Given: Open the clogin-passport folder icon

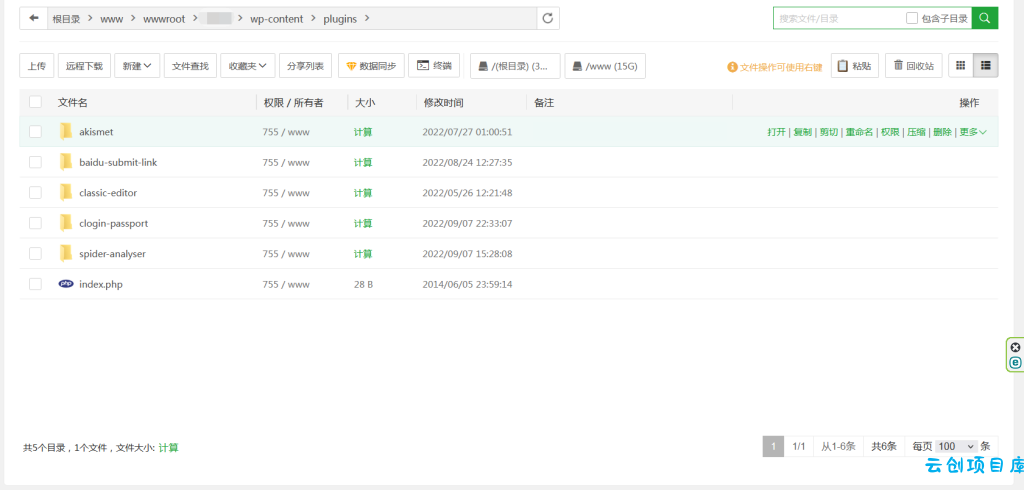Looking at the screenshot, I should click(x=65, y=223).
